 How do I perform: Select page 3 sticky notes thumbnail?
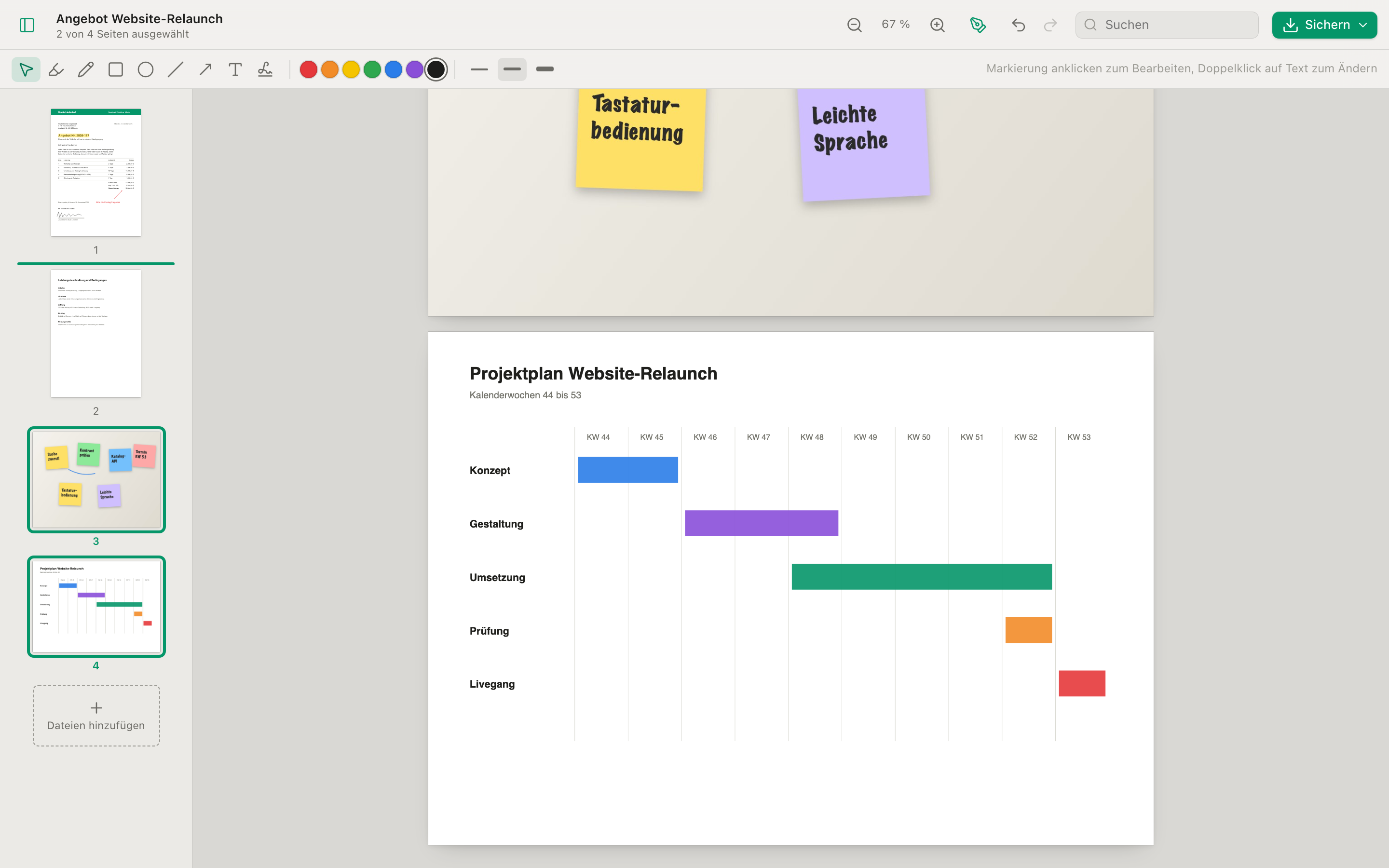click(96, 480)
